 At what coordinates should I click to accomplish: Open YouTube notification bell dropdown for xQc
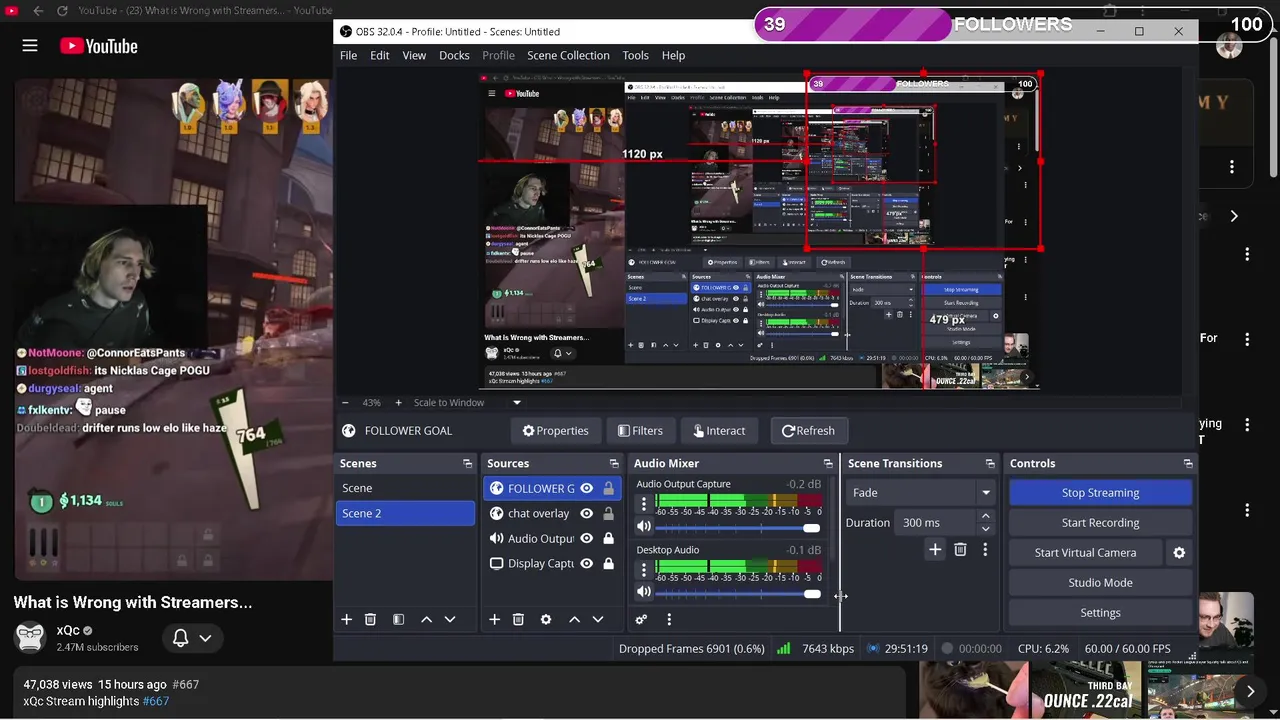pos(192,638)
